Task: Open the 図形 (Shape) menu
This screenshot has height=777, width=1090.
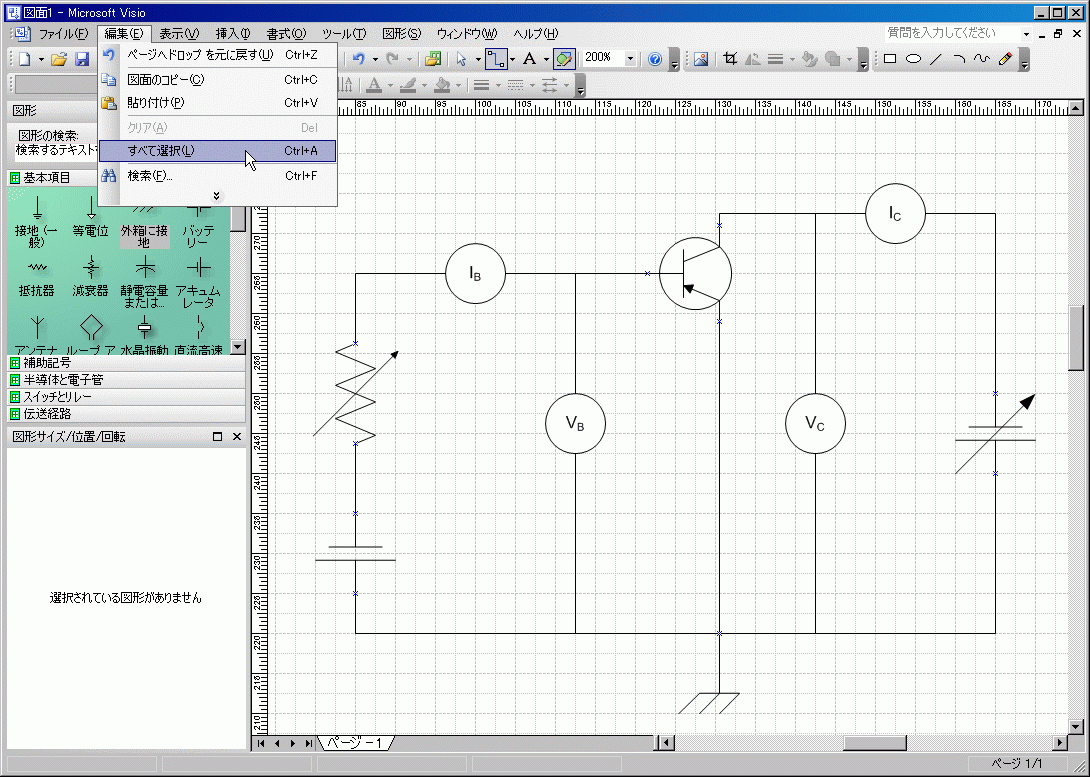Action: [x=401, y=34]
